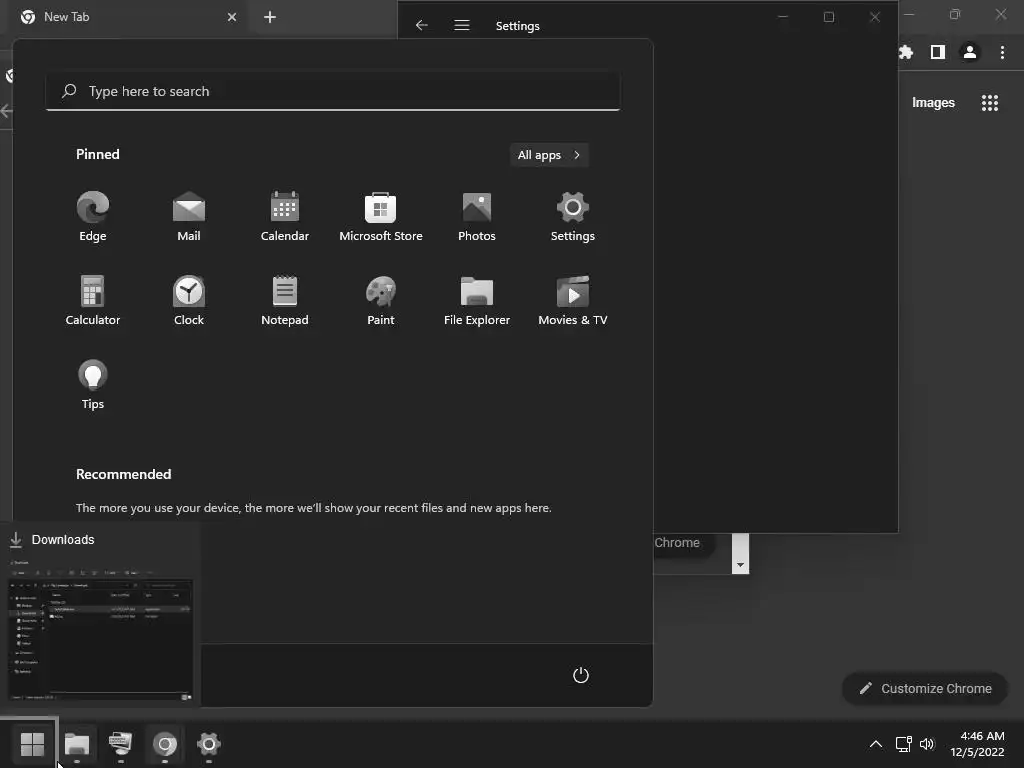This screenshot has height=768, width=1024.
Task: Click the back arrow in Settings window
Action: [422, 25]
